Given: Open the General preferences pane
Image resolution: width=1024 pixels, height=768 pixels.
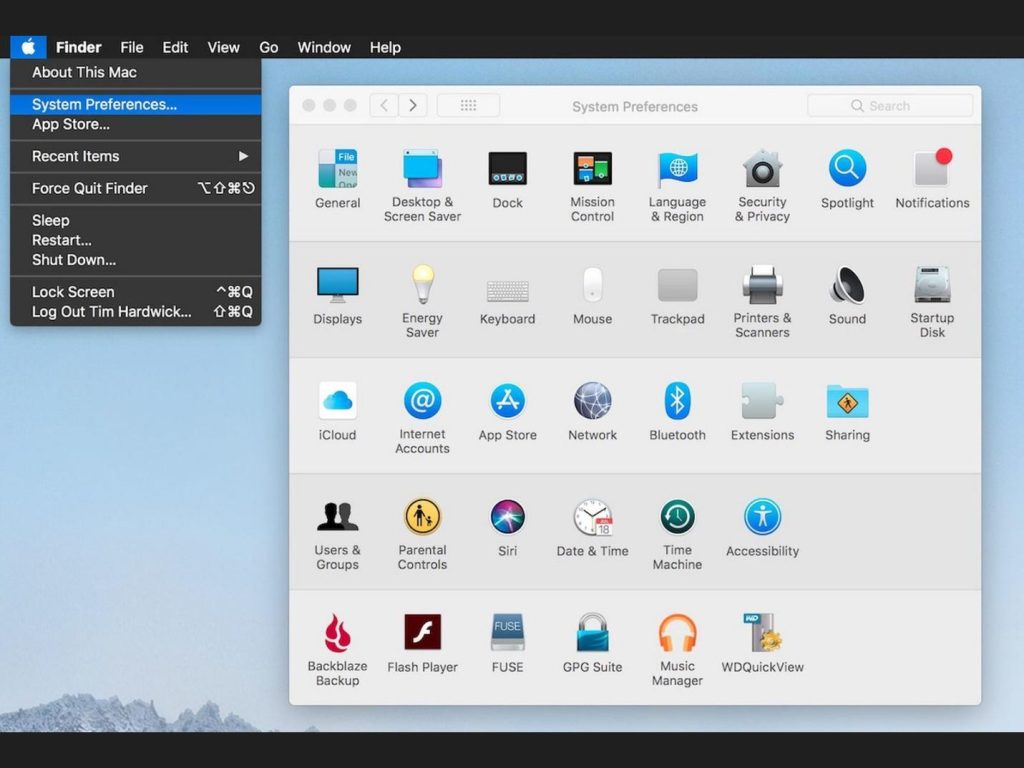Looking at the screenshot, I should [338, 168].
